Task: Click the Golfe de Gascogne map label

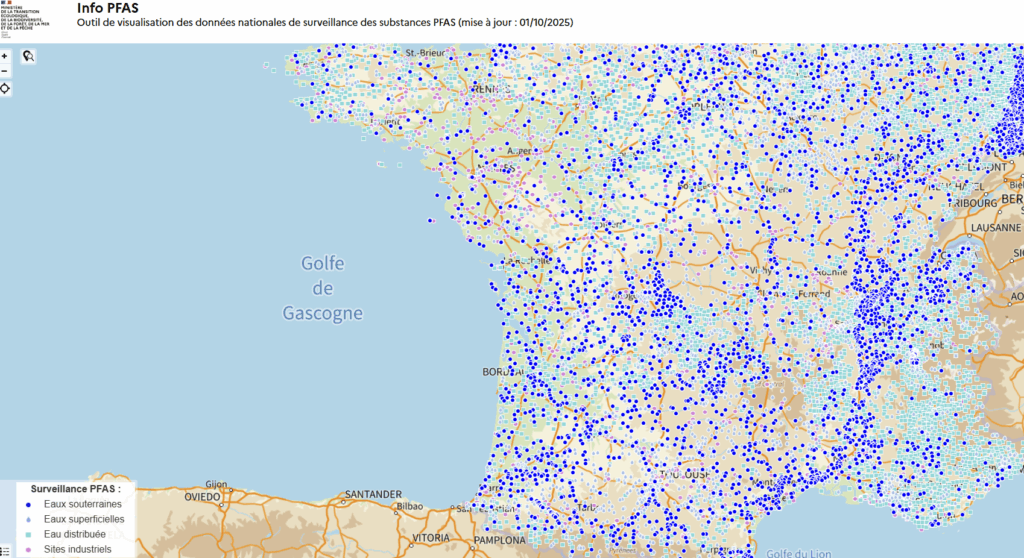Action: pyautogui.click(x=321, y=288)
